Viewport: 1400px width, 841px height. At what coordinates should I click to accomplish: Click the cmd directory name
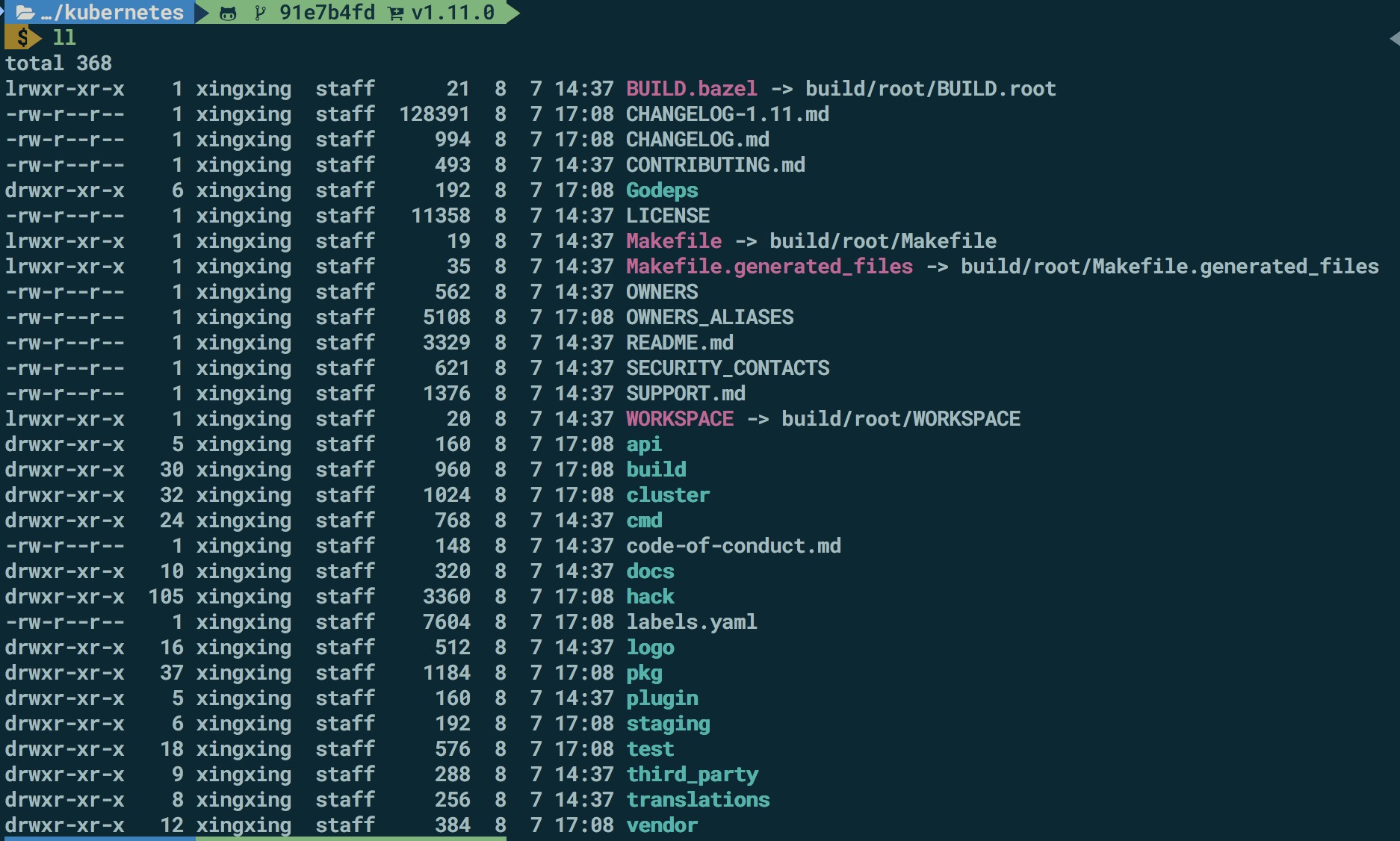[644, 520]
